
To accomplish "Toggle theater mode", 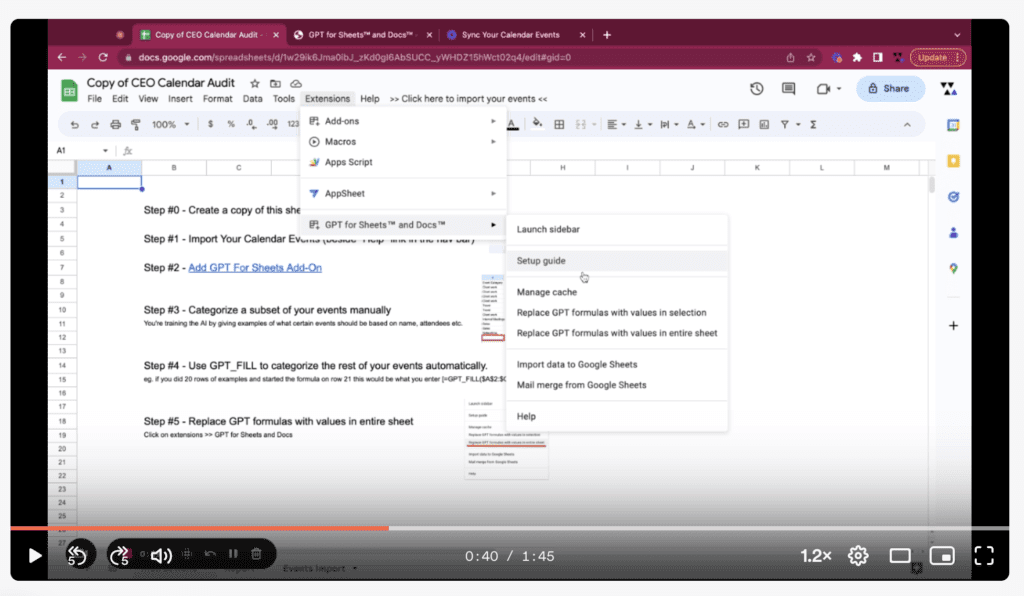I will point(900,556).
